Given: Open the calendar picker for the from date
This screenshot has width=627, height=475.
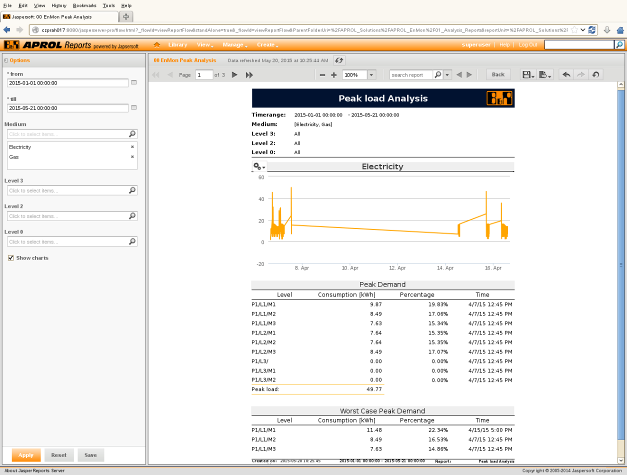Looking at the screenshot, I should 134,82.
